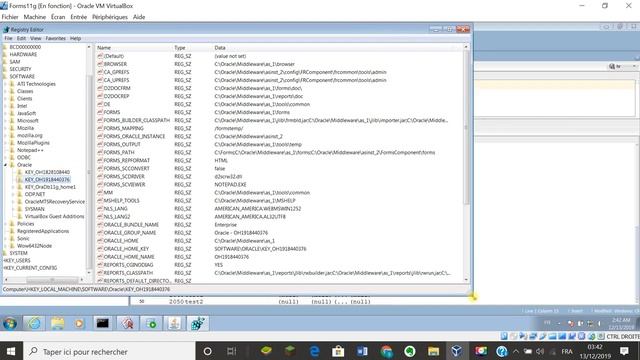Open Chrome from host taskbar
640x360 pixels.
click(386, 351)
